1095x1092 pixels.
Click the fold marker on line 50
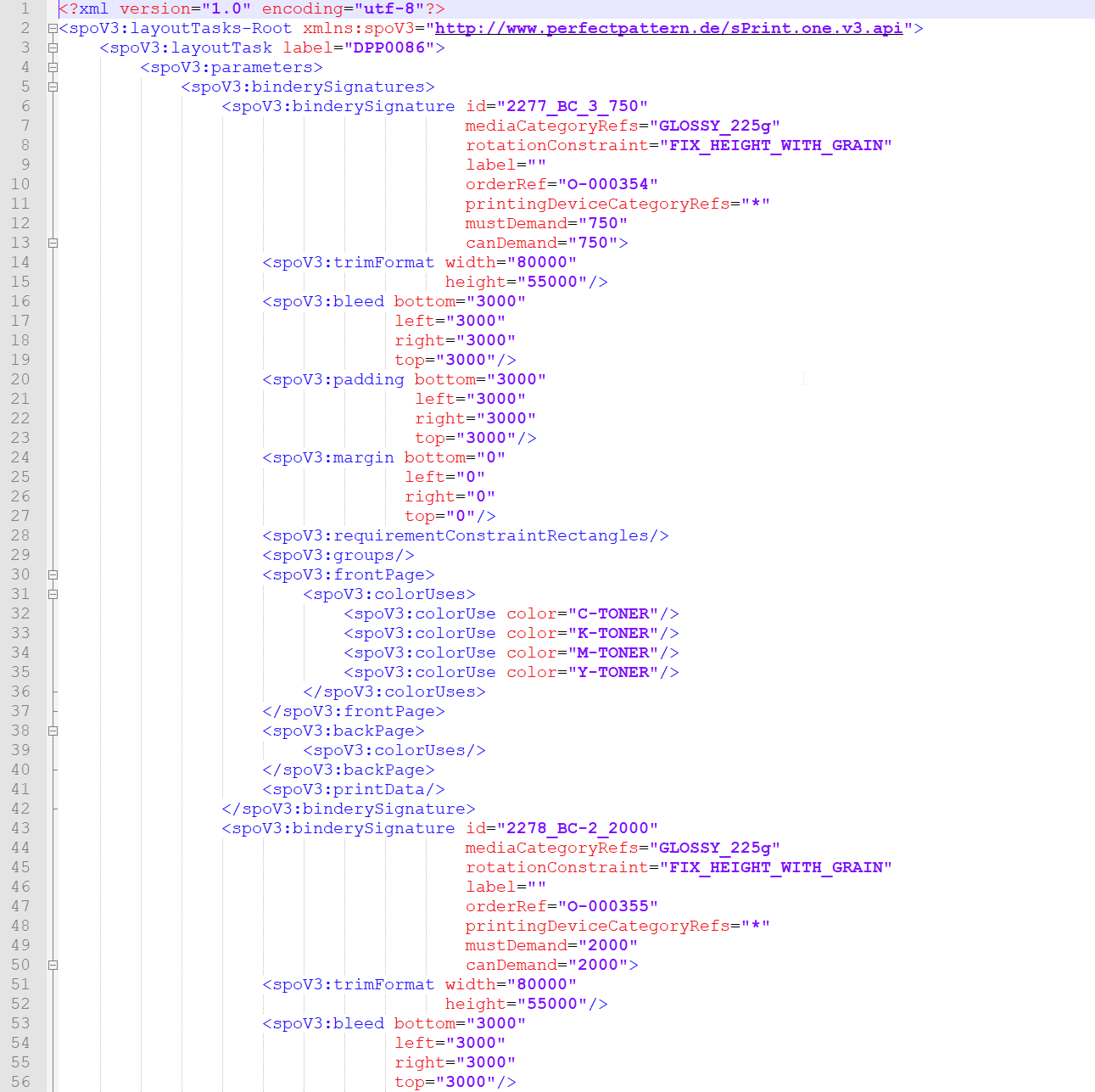pos(53,965)
